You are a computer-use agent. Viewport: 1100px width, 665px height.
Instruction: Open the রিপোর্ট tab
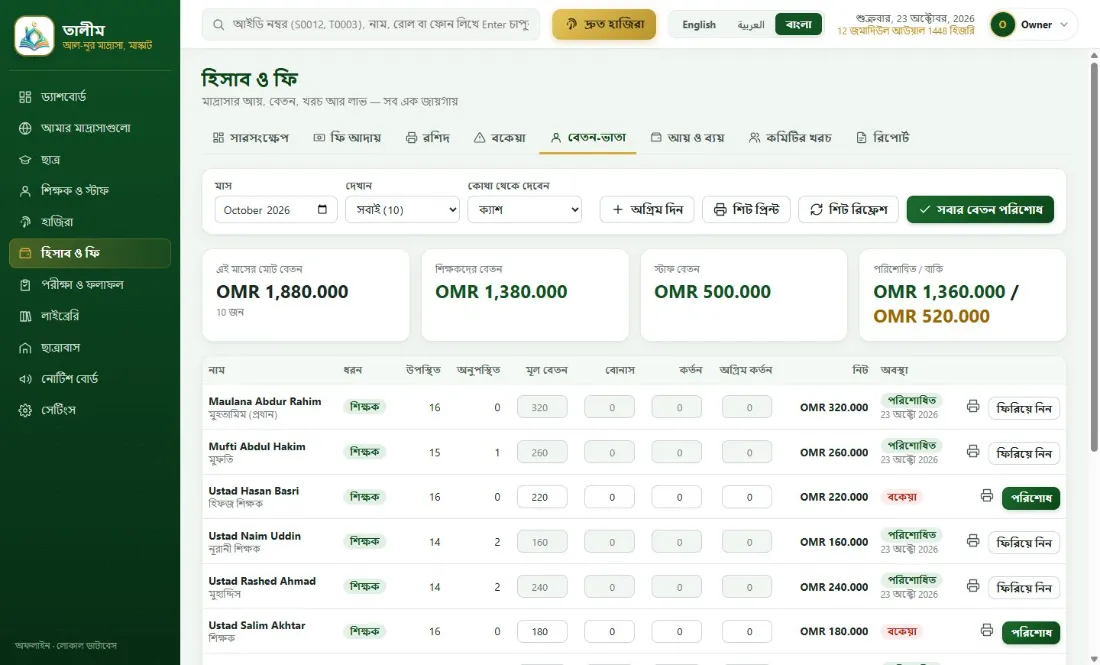coord(883,137)
